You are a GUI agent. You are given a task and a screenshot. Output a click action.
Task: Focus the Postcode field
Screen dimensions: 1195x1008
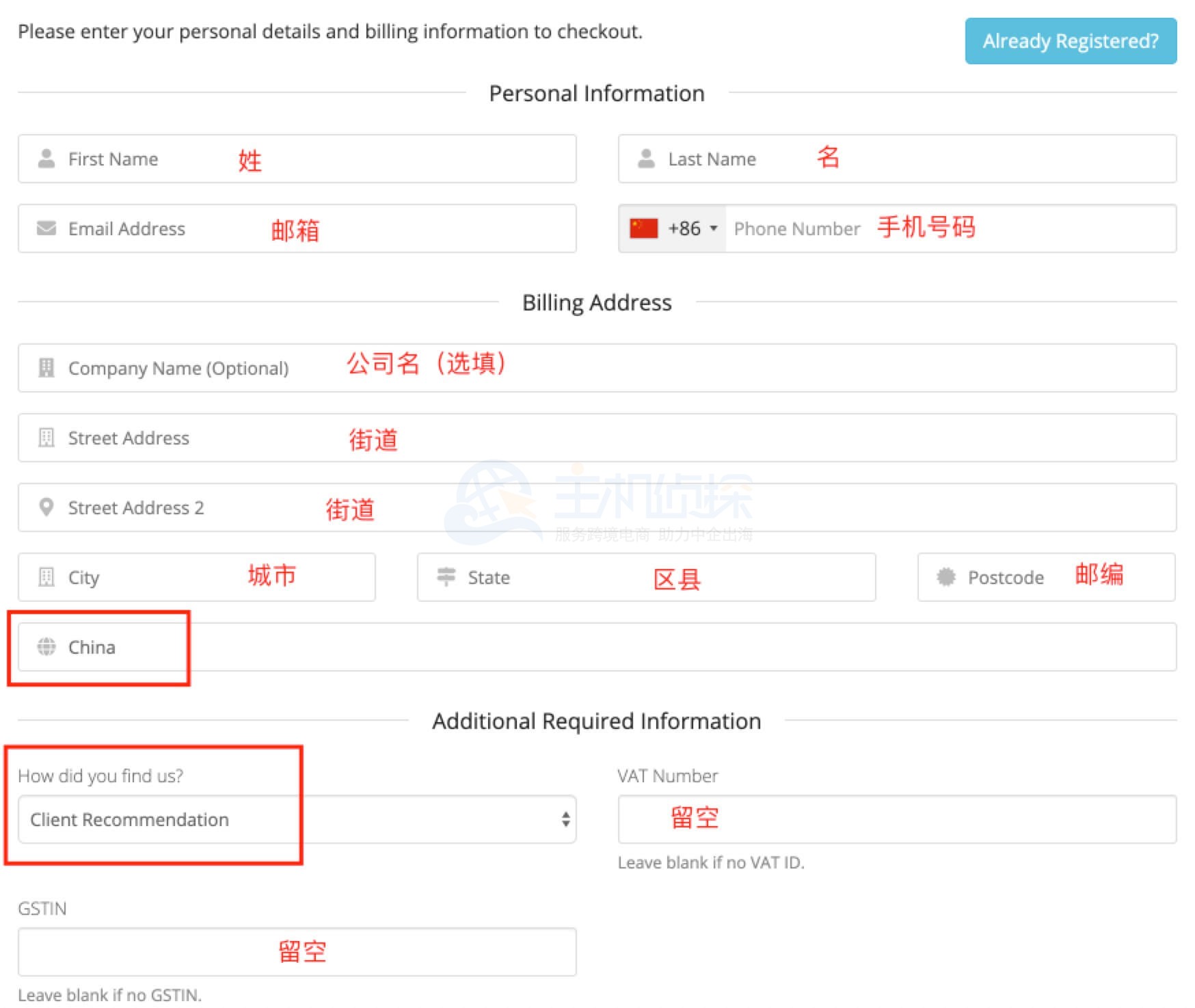[1047, 577]
